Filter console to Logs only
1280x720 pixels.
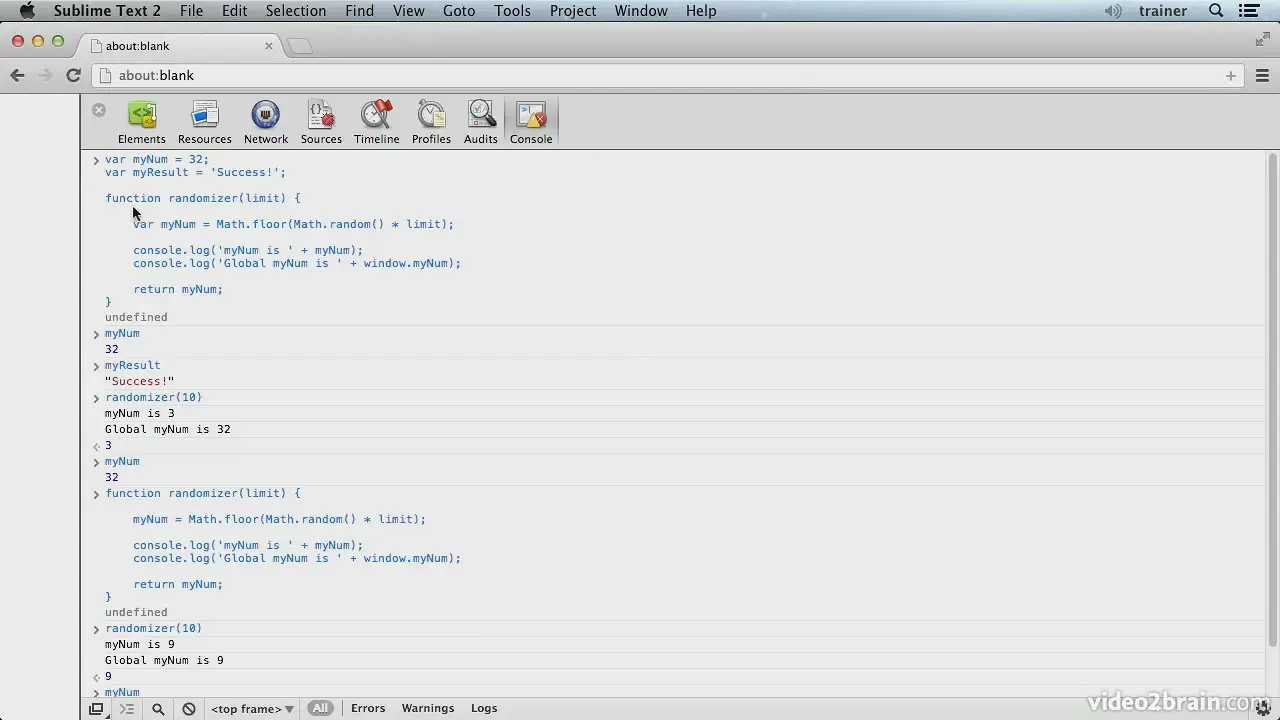(484, 708)
